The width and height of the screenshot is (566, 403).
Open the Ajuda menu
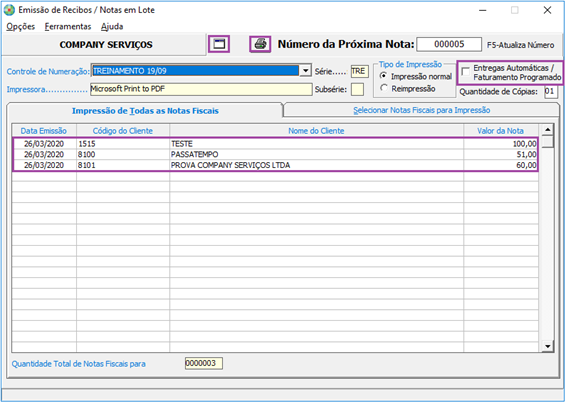(x=112, y=26)
